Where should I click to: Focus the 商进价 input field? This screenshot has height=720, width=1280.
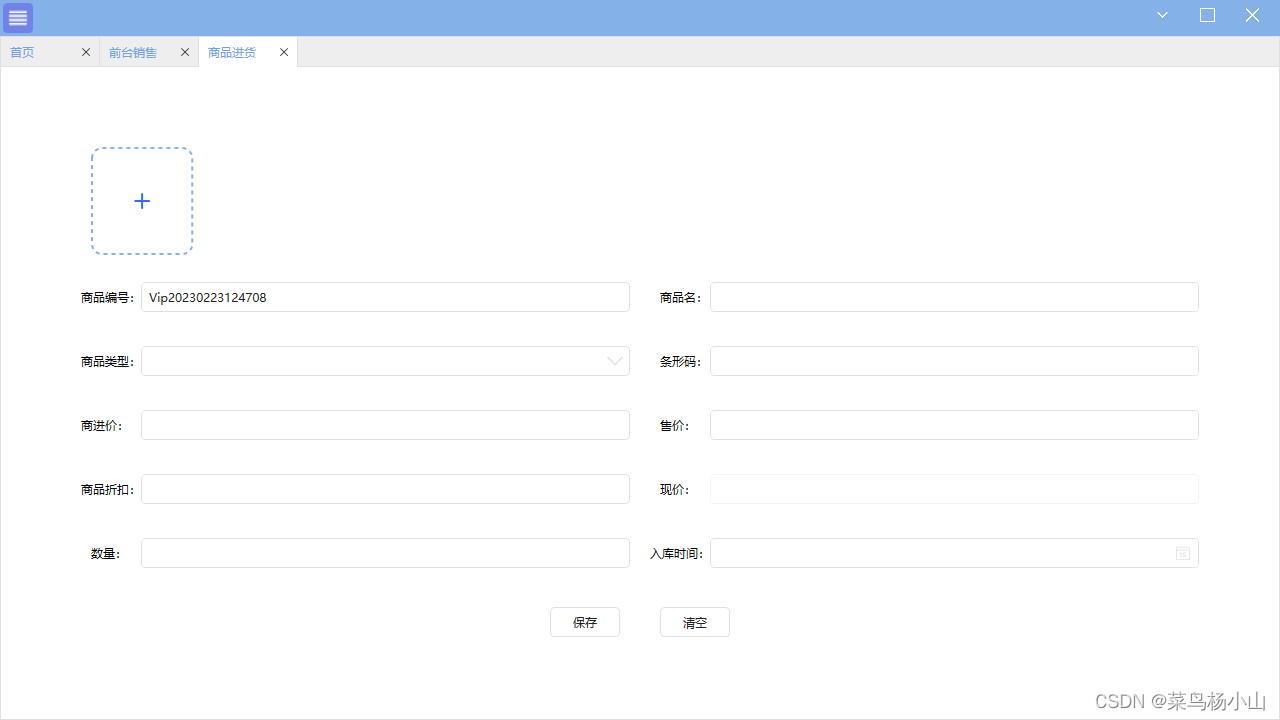(385, 425)
